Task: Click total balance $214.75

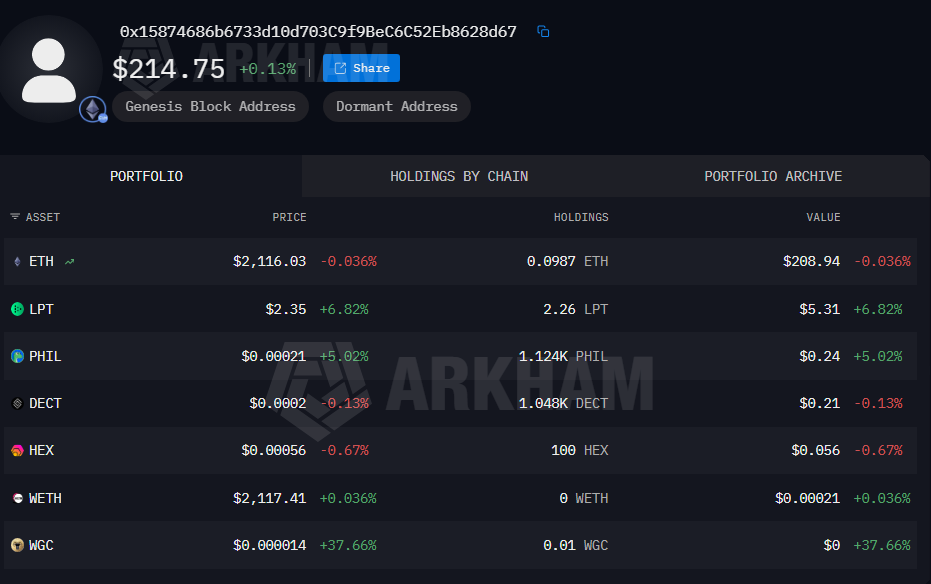Action: (x=169, y=69)
